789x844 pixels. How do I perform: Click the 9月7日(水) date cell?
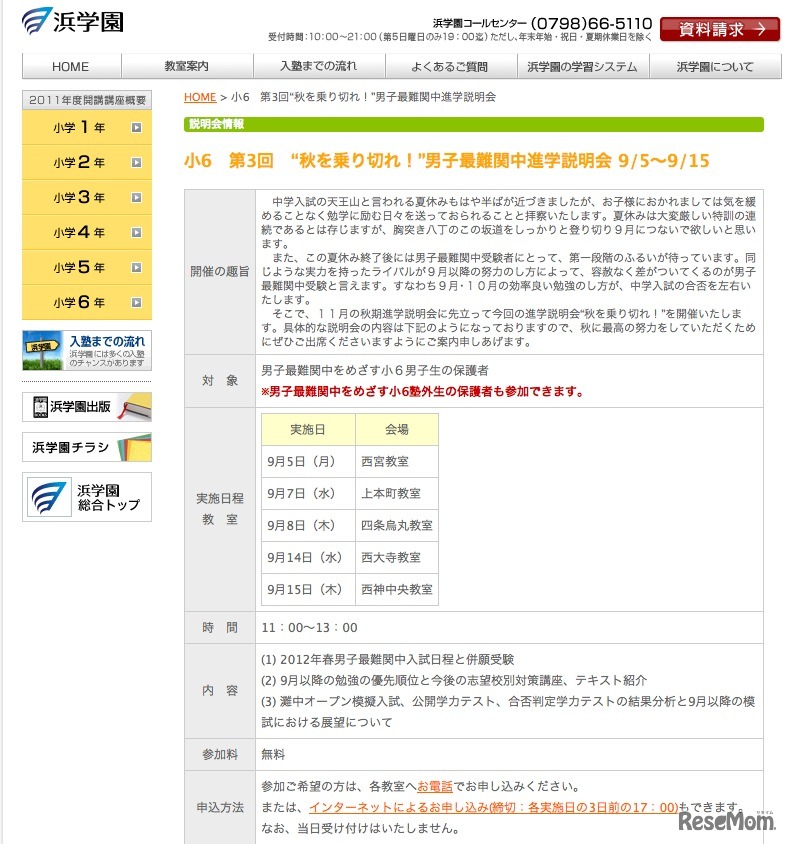[x=308, y=493]
